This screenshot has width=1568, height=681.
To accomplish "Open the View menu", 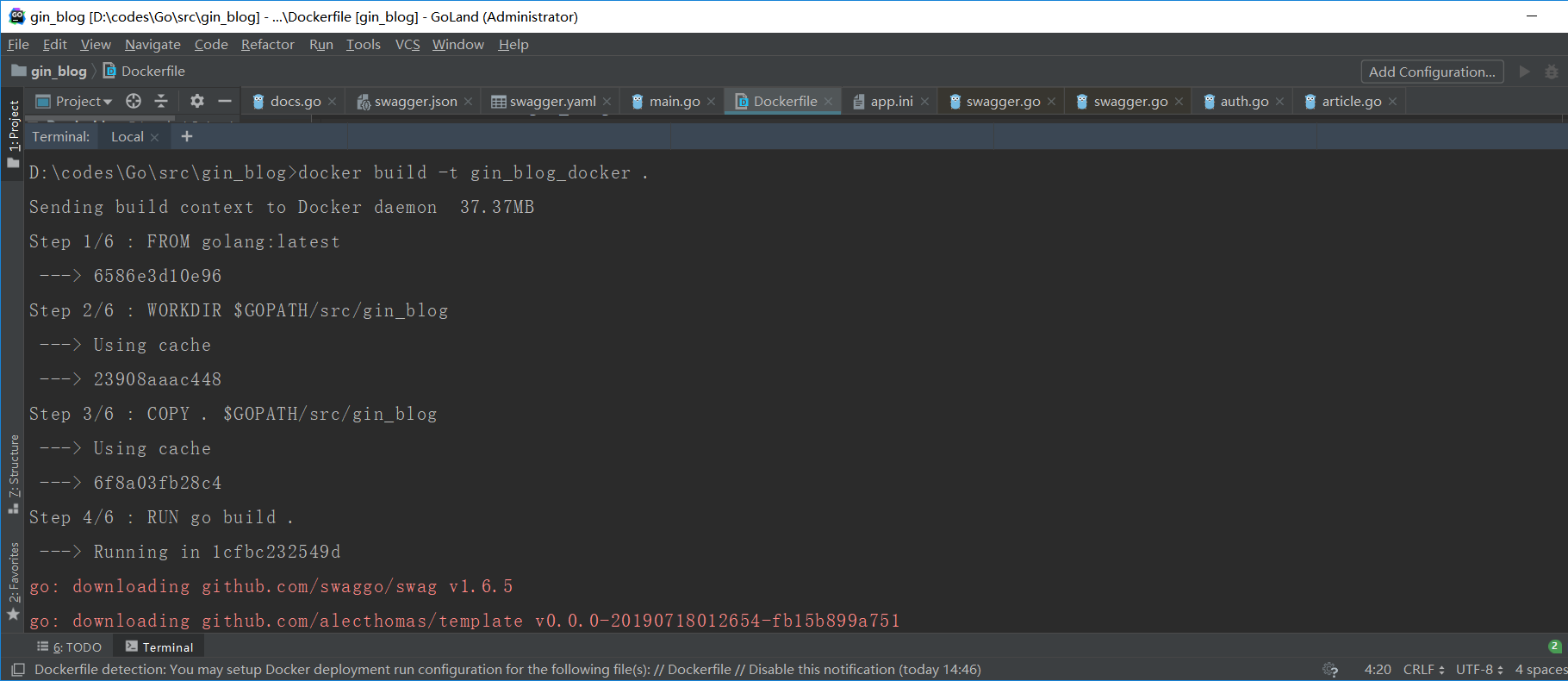I will pyautogui.click(x=96, y=45).
